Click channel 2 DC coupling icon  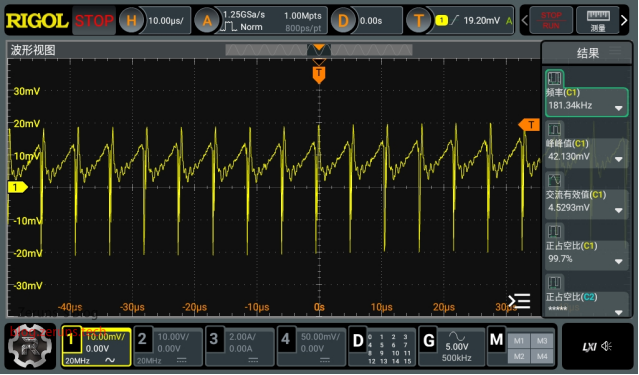(x=181, y=360)
